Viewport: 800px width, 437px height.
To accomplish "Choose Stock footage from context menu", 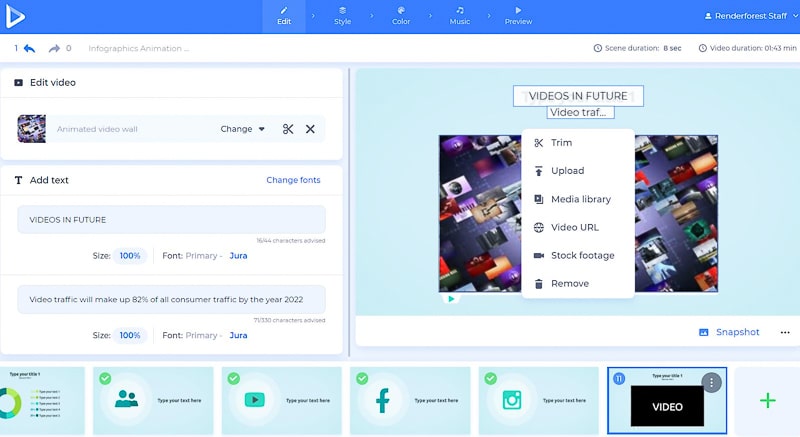I will (578, 255).
